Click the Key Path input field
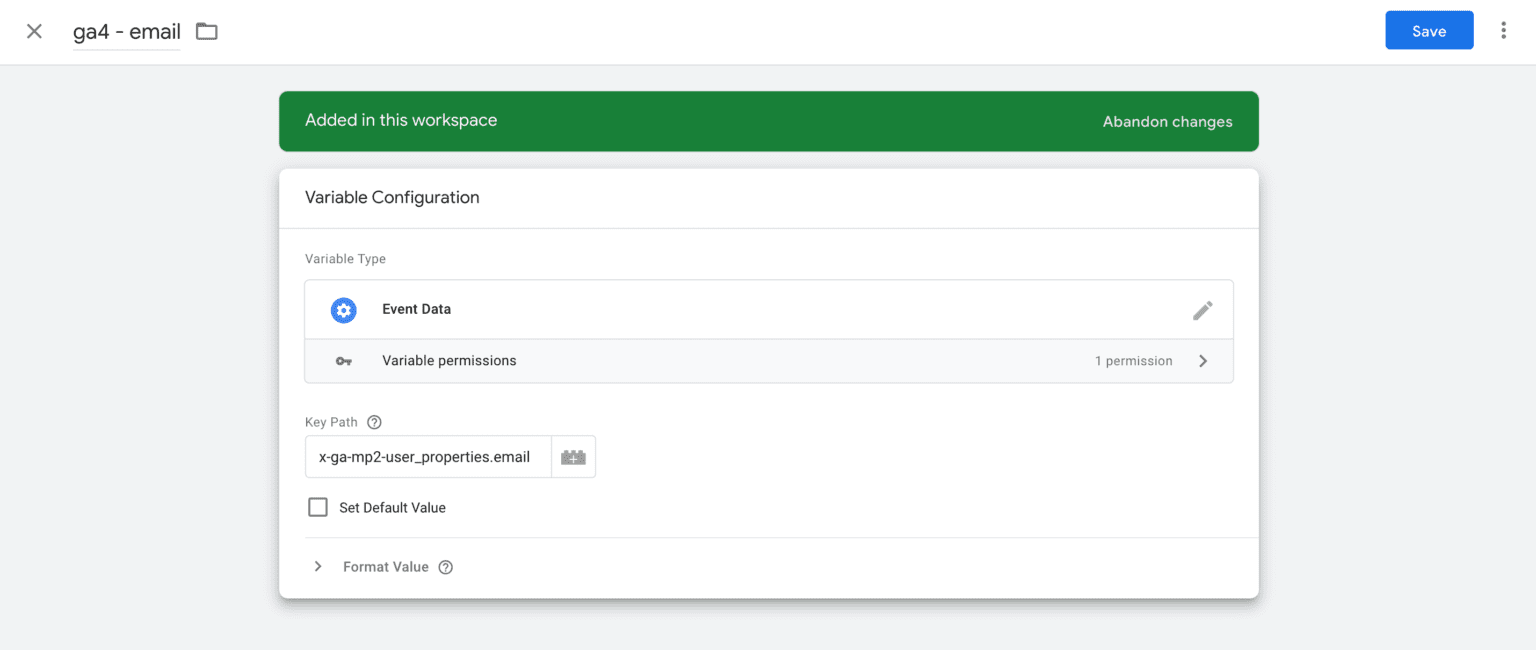The height and width of the screenshot is (650, 1536). coord(428,457)
